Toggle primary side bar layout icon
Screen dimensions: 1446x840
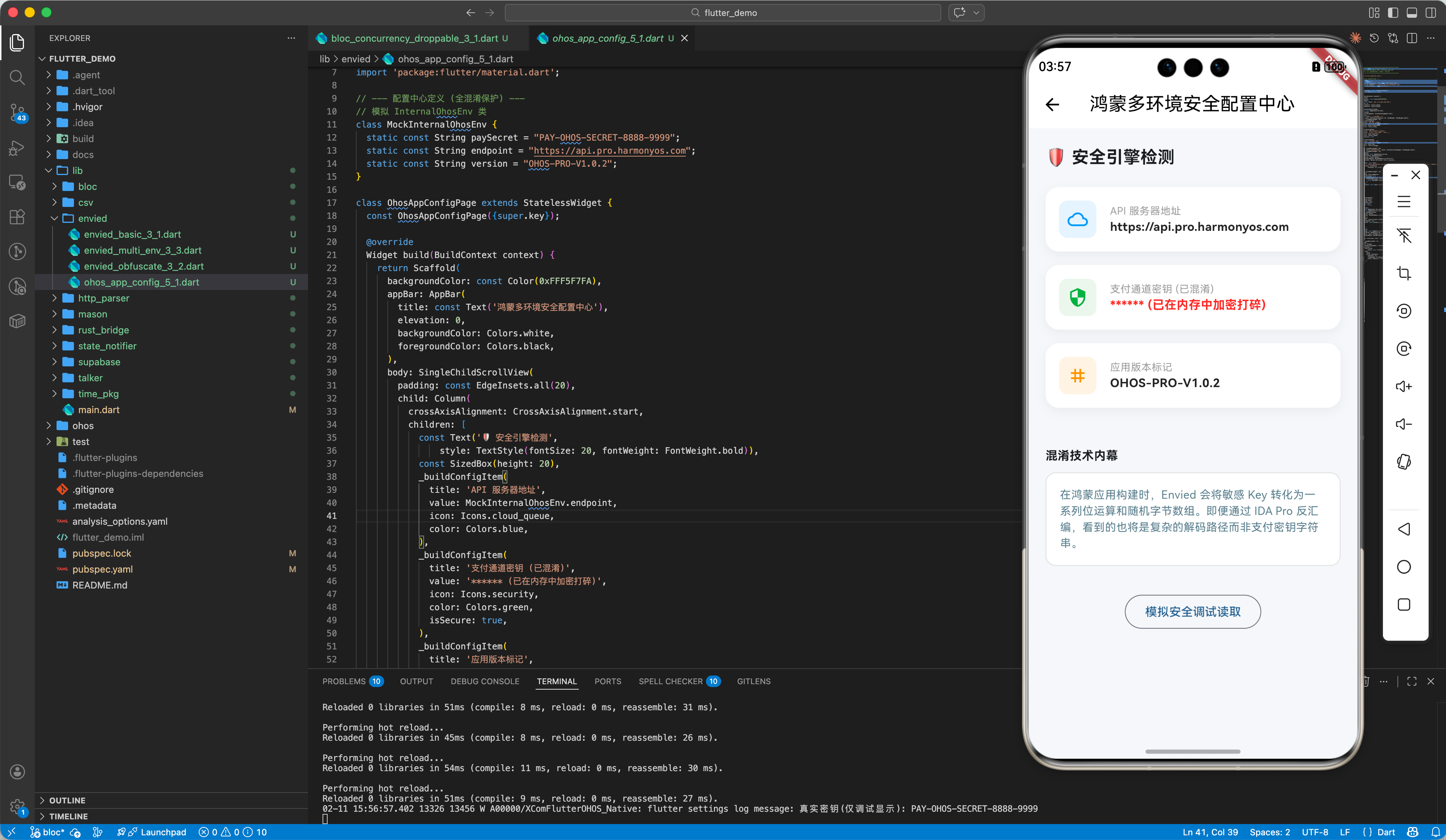click(1393, 13)
